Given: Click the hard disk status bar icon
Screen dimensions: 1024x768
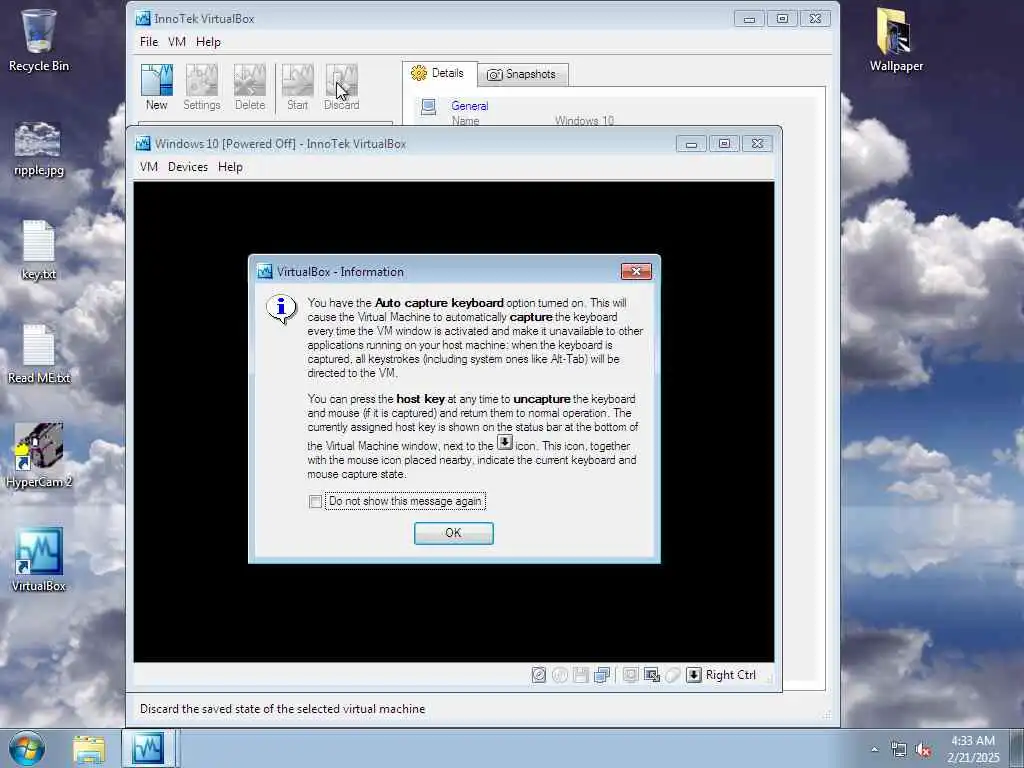Looking at the screenshot, I should [x=539, y=675].
